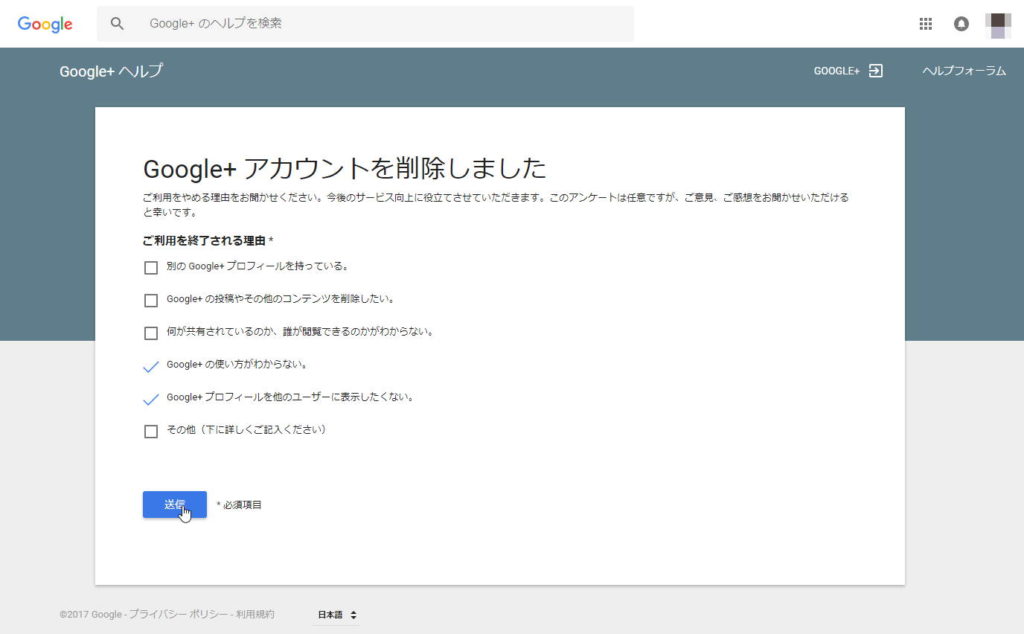Click the 必須項目 note
Viewport: 1024px width, 634px height.
click(x=239, y=505)
